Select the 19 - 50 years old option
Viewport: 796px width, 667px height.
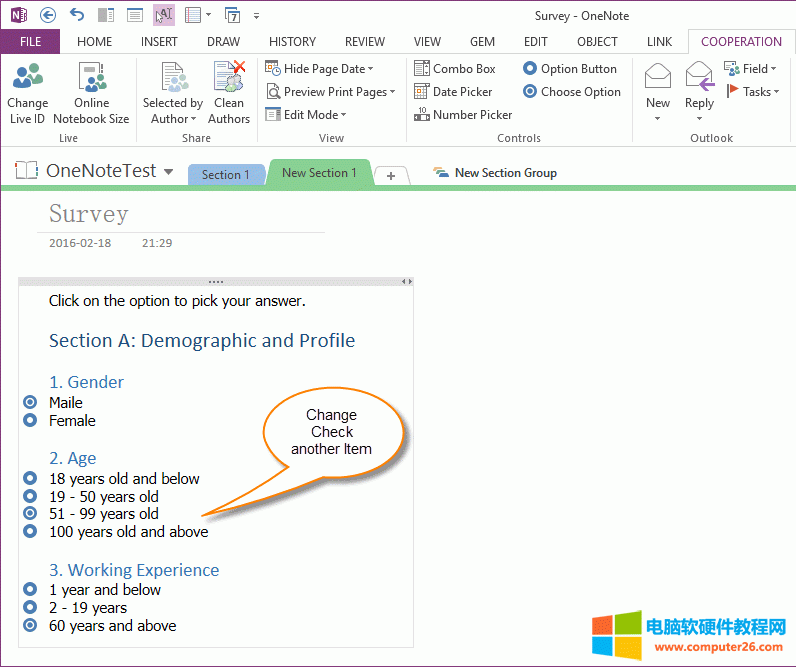30,496
